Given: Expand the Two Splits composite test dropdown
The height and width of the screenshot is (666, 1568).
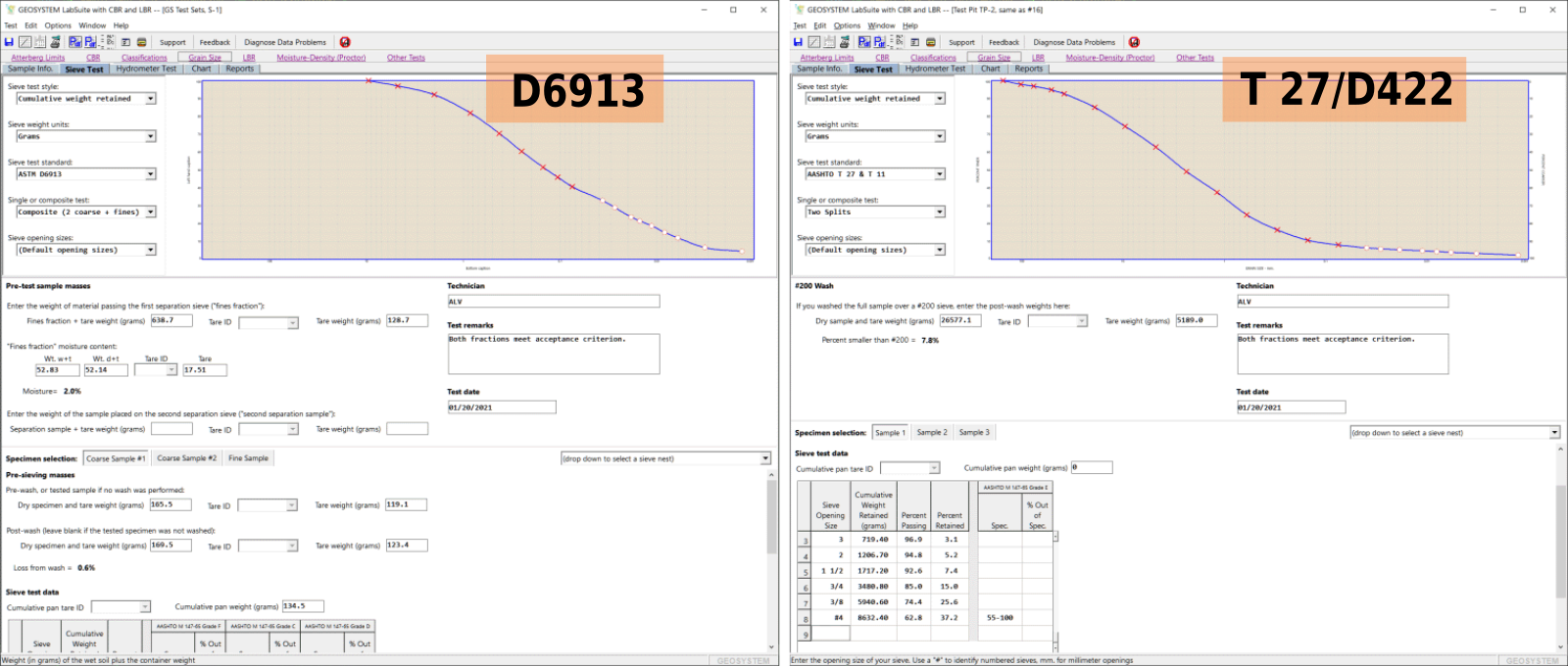Looking at the screenshot, I should 940,212.
